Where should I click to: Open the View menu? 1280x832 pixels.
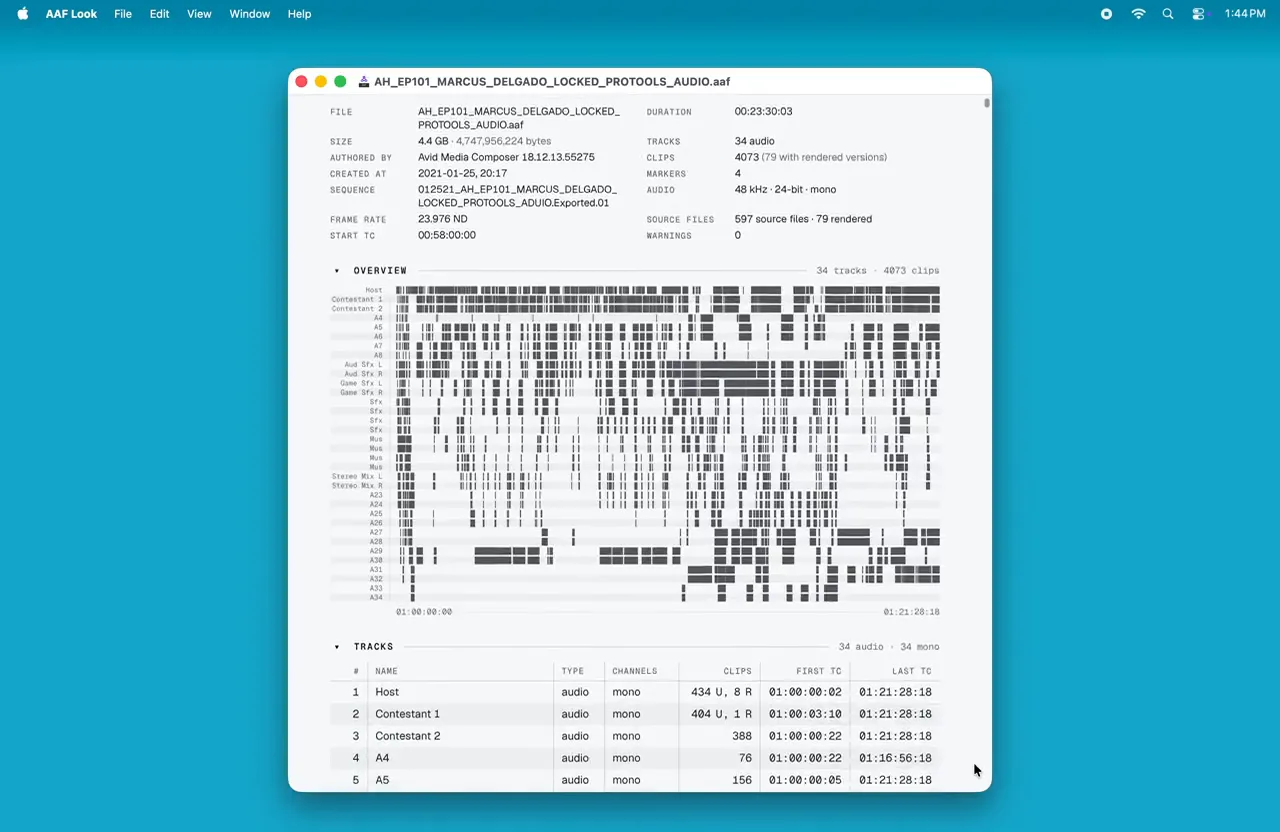199,14
